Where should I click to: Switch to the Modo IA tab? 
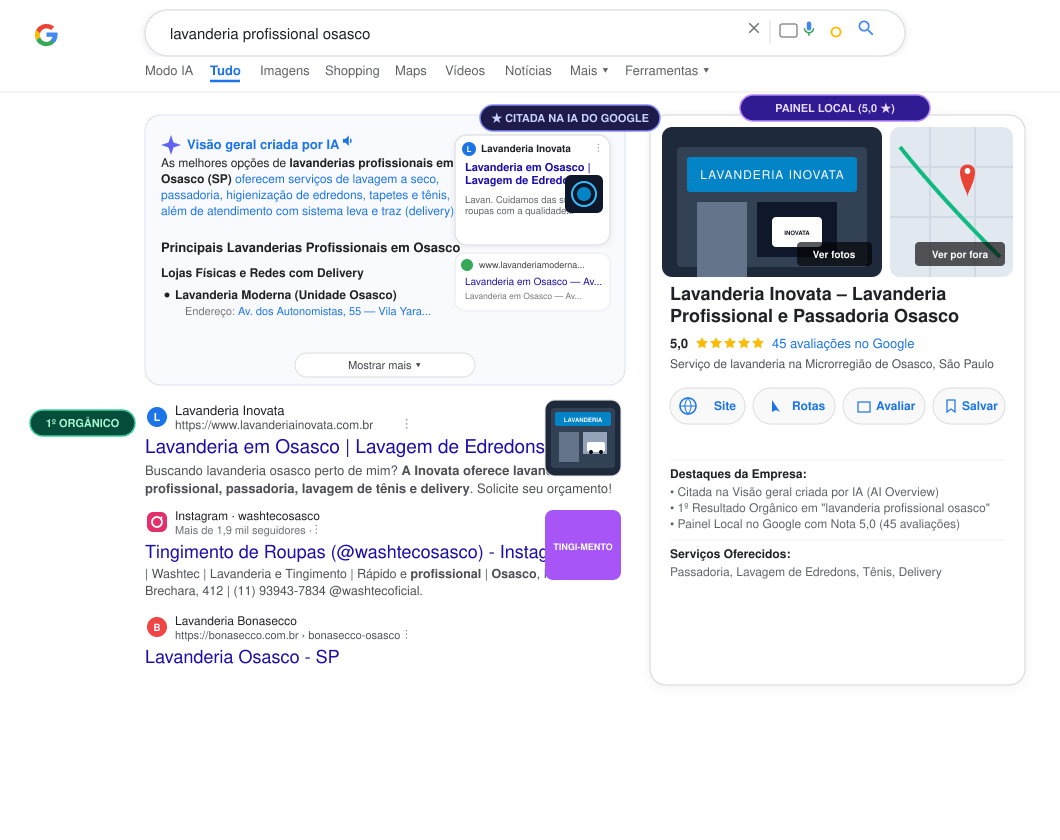pyautogui.click(x=169, y=71)
